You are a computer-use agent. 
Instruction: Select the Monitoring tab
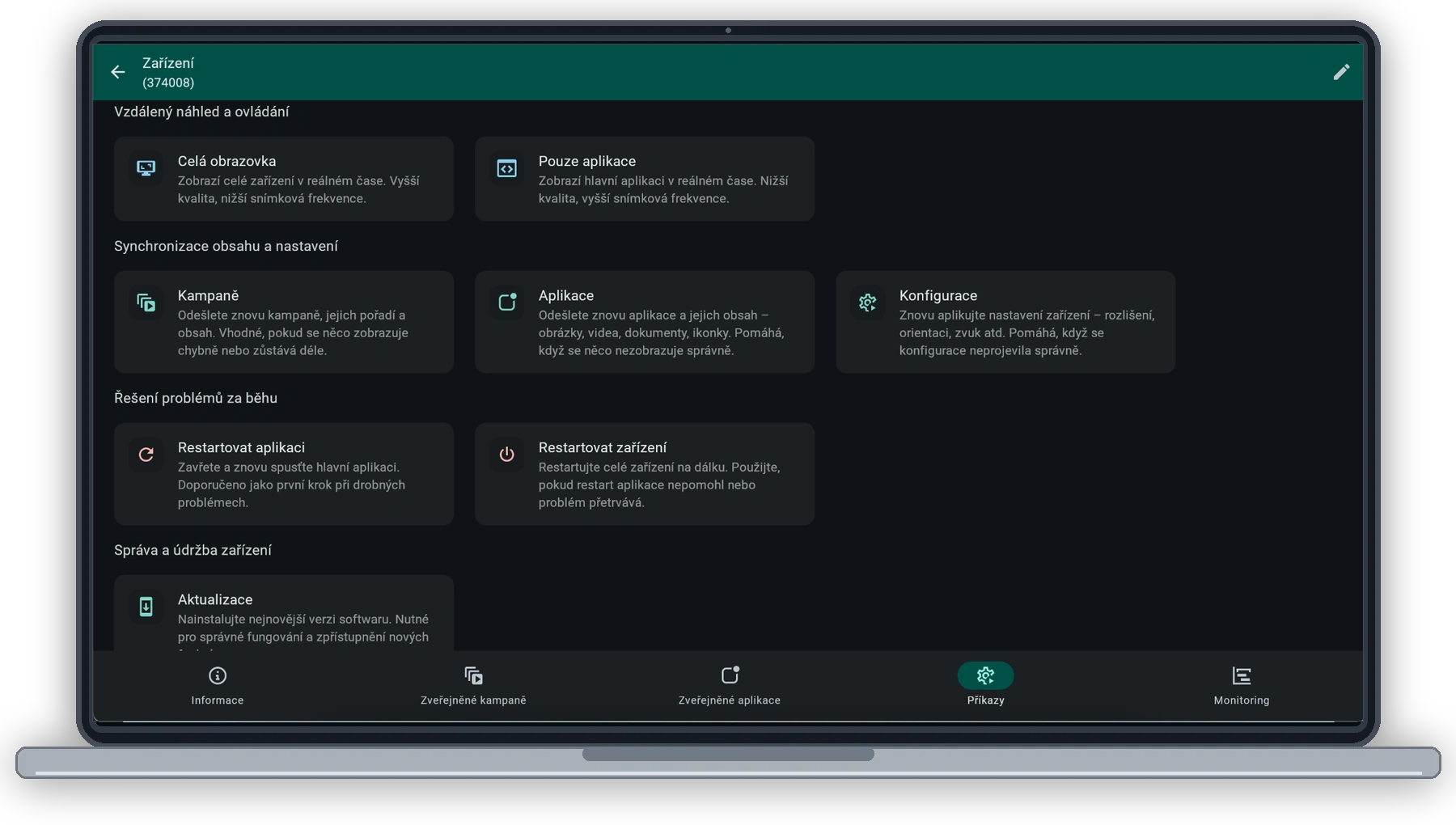pos(1242,686)
